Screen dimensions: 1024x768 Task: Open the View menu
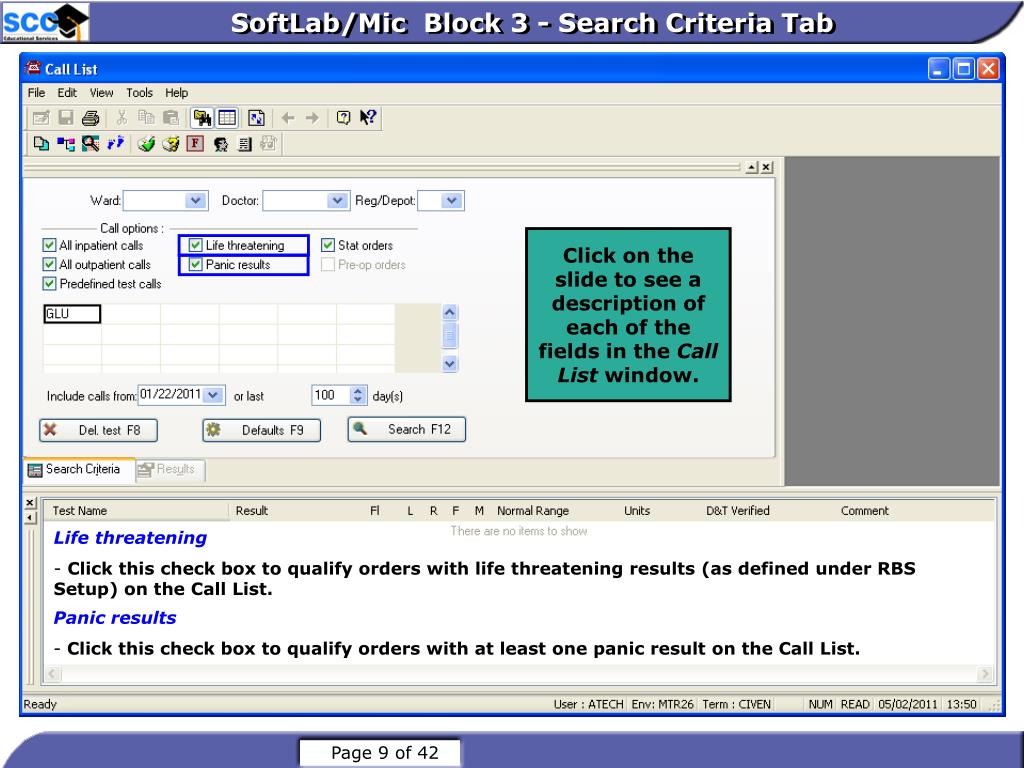101,93
